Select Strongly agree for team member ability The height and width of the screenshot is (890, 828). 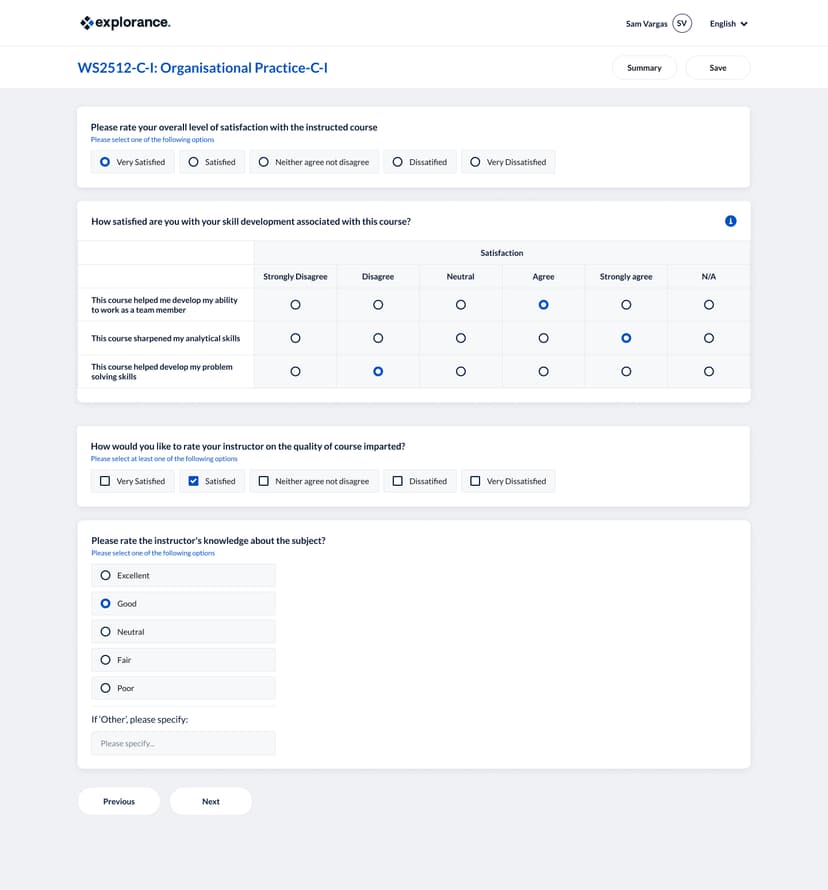[626, 305]
